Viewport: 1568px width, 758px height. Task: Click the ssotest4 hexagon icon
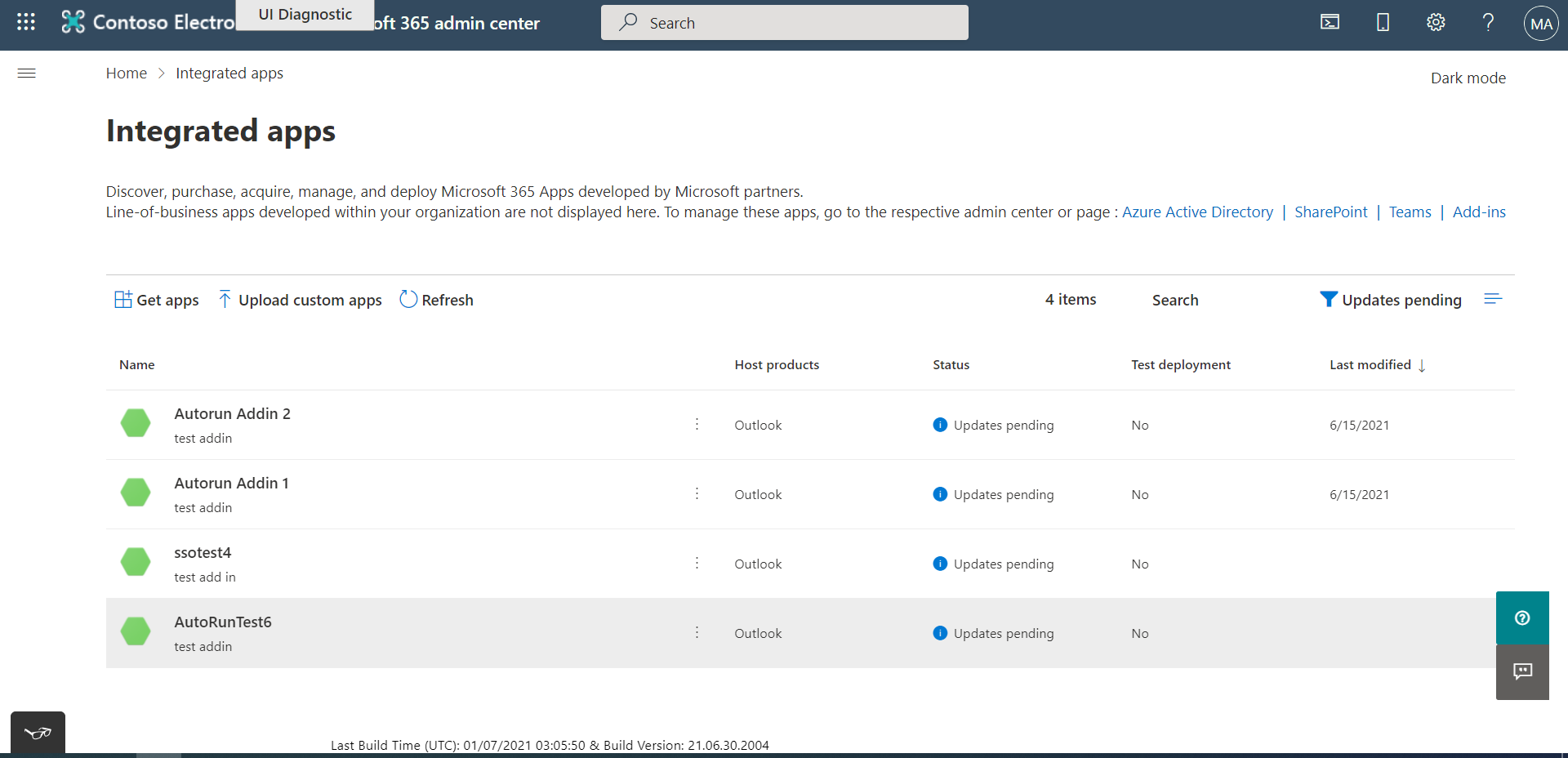(x=136, y=562)
